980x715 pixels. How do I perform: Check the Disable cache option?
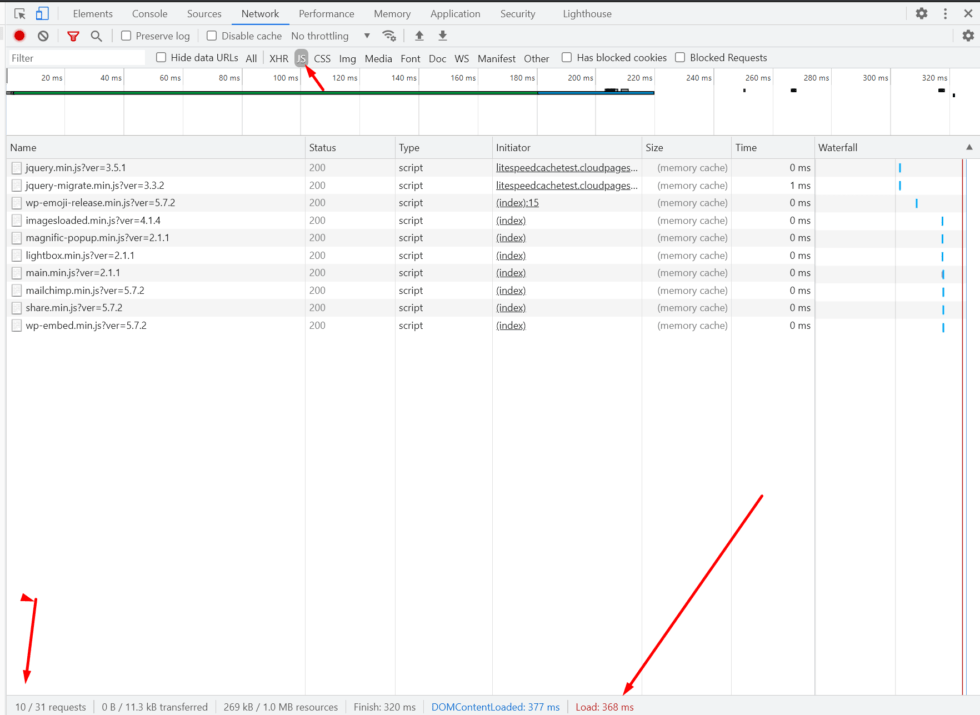(x=212, y=36)
